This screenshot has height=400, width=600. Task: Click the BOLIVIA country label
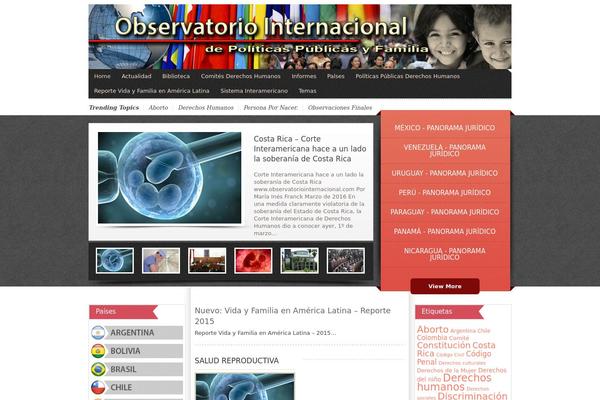click(125, 351)
